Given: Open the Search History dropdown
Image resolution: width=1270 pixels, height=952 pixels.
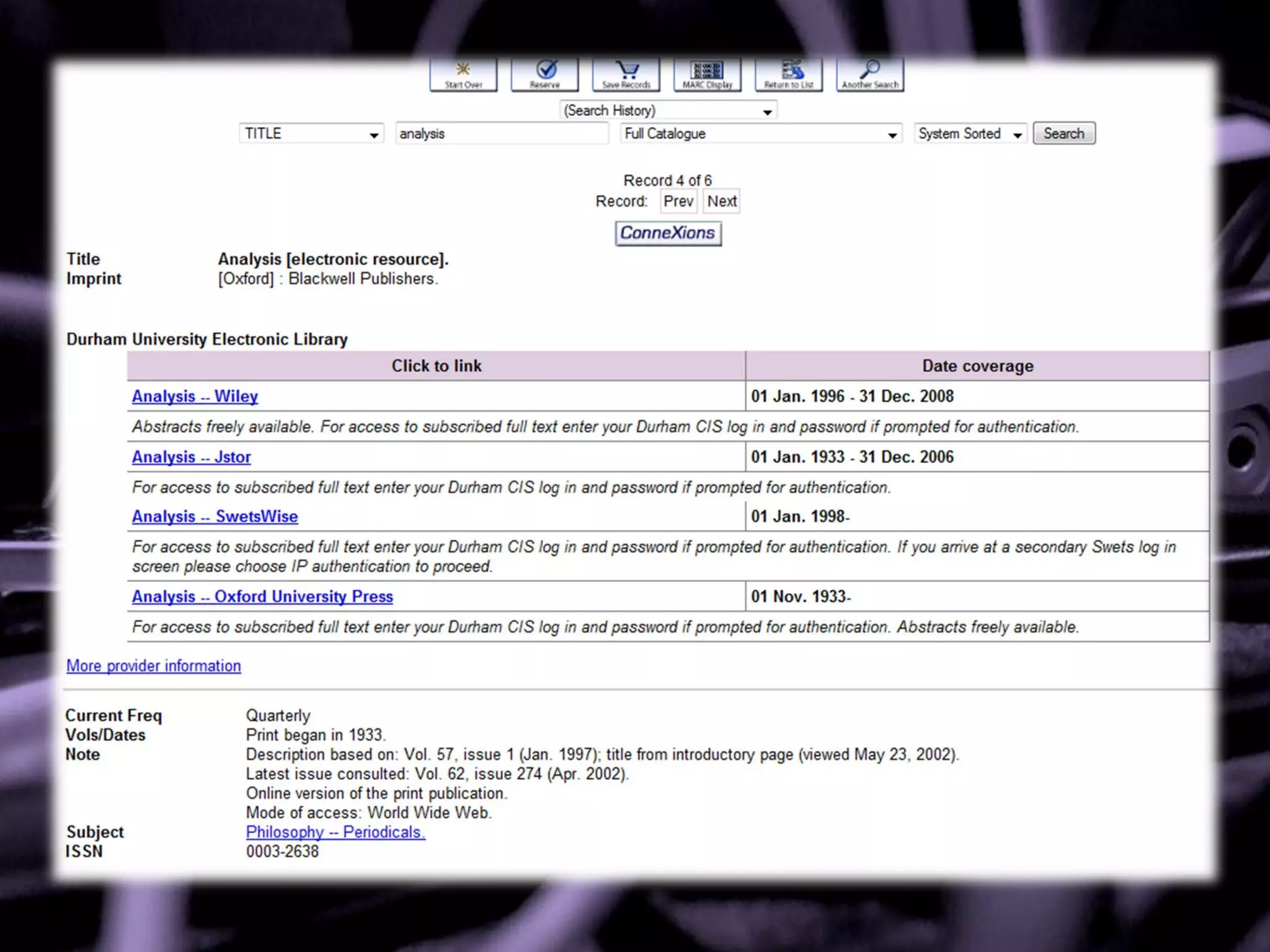Looking at the screenshot, I should 668,111.
